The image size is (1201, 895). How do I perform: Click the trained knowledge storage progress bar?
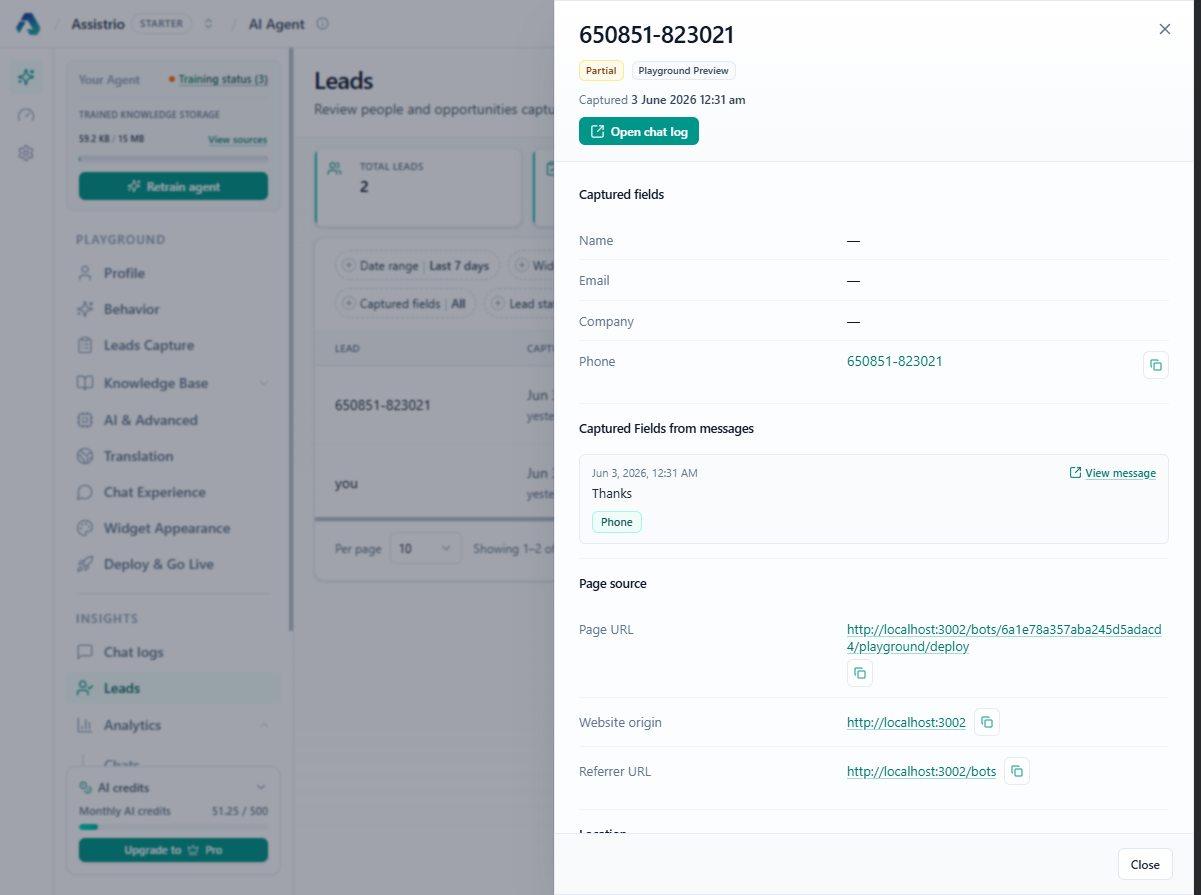[x=173, y=158]
